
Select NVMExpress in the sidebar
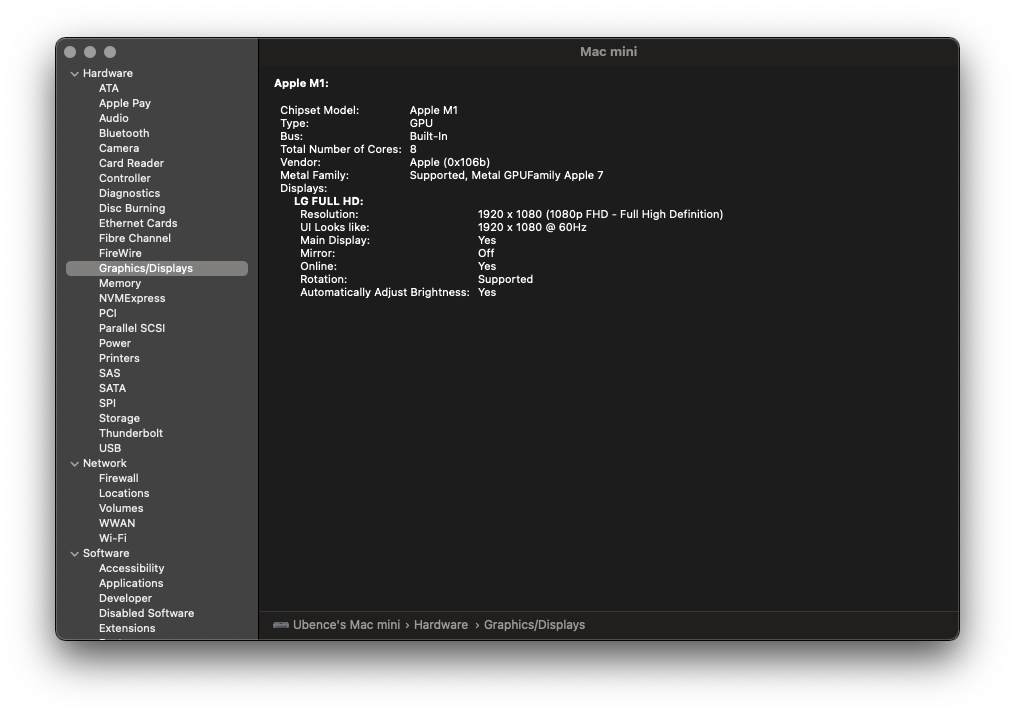pyautogui.click(x=132, y=298)
